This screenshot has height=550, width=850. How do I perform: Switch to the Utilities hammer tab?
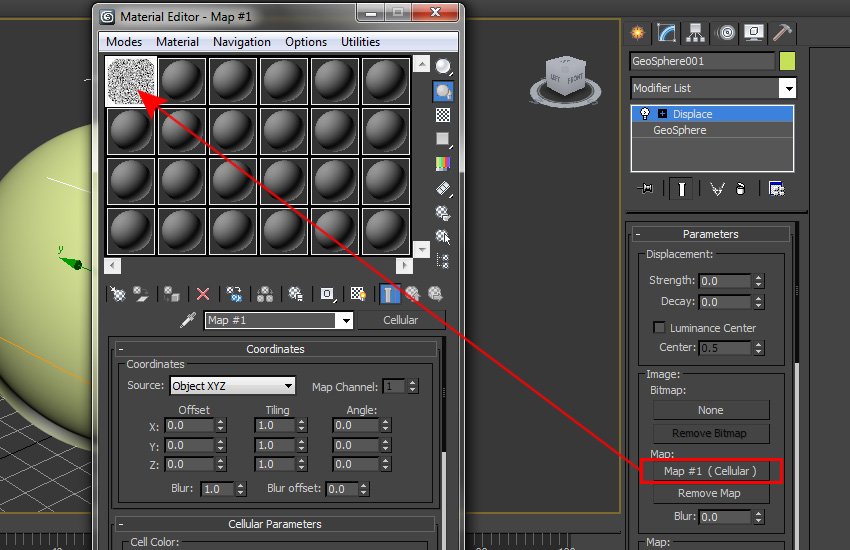click(x=786, y=32)
